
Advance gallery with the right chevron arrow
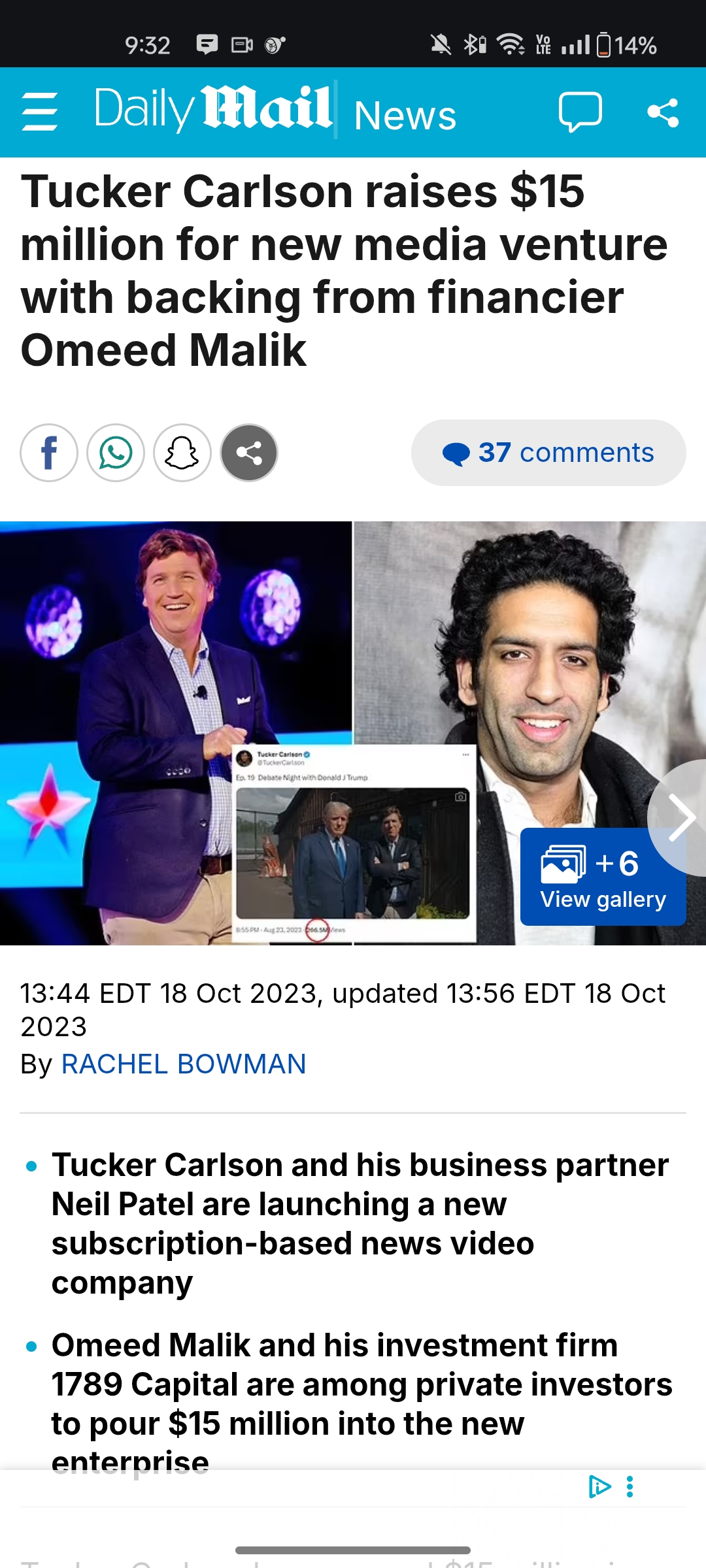[x=680, y=817]
